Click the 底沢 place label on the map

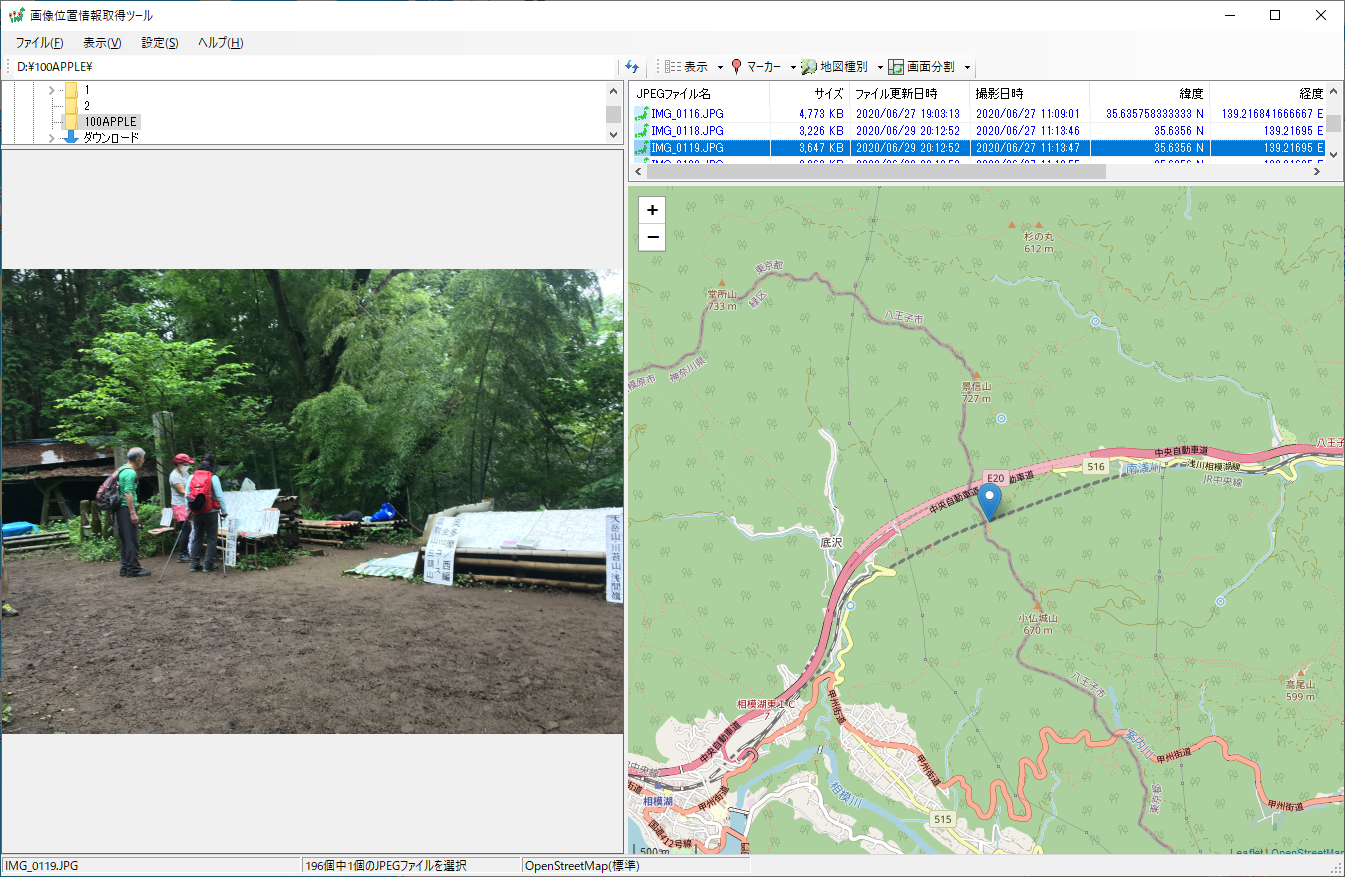click(832, 542)
